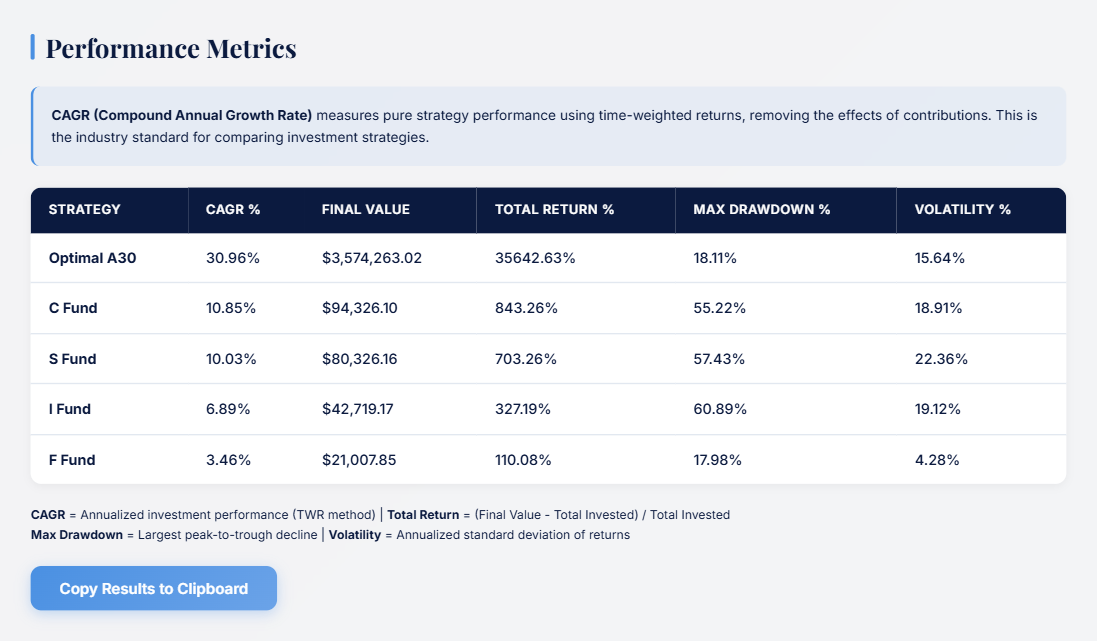Click the Copy Results to Clipboard button

pos(153,588)
